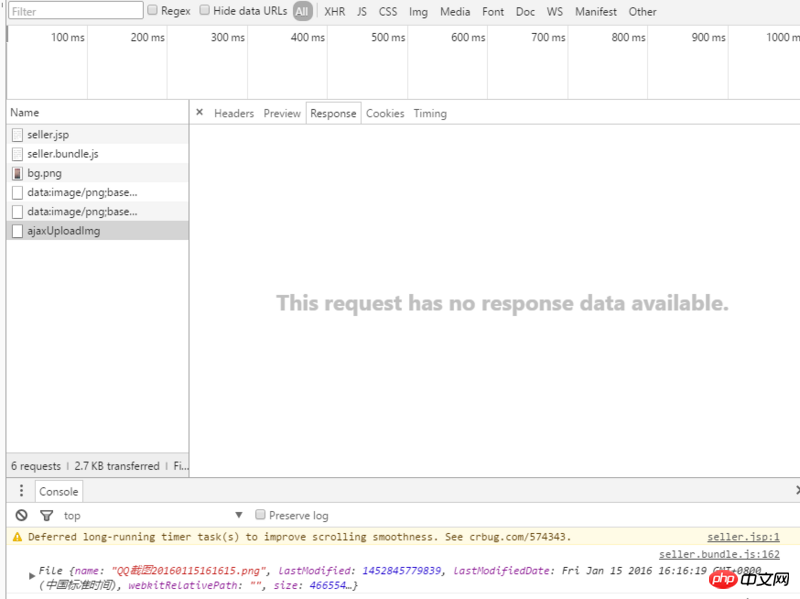Viewport: 800px width, 599px height.
Task: Click the network Filter text field
Action: [75, 11]
